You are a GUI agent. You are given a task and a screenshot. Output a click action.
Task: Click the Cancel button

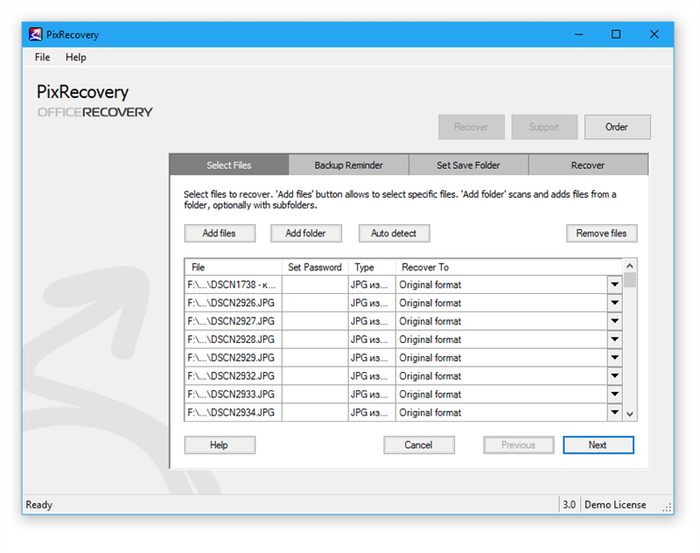[418, 445]
